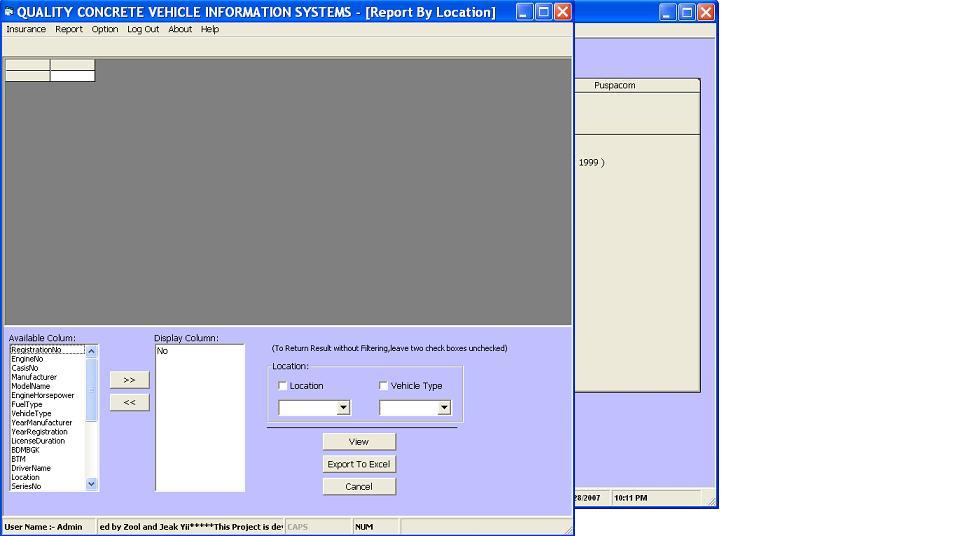The width and height of the screenshot is (954, 536).
Task: Click the Cancel button
Action: click(359, 487)
